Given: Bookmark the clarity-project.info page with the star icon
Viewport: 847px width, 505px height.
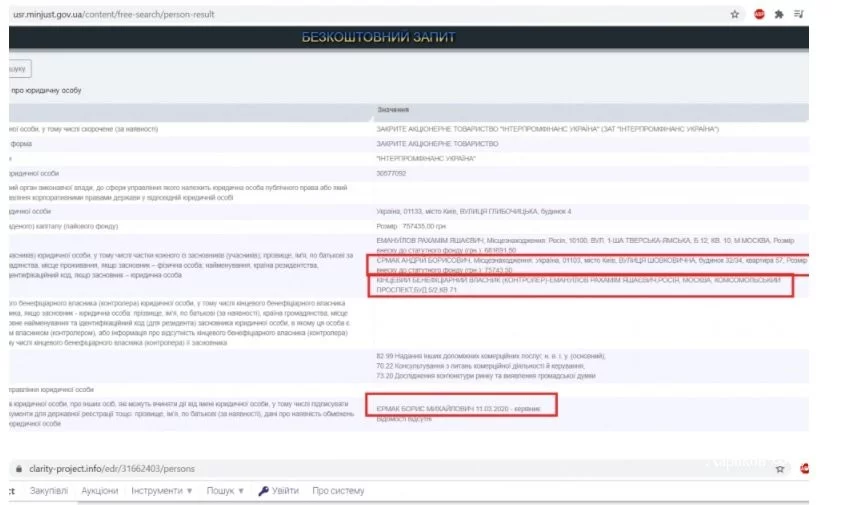Looking at the screenshot, I should [x=779, y=469].
